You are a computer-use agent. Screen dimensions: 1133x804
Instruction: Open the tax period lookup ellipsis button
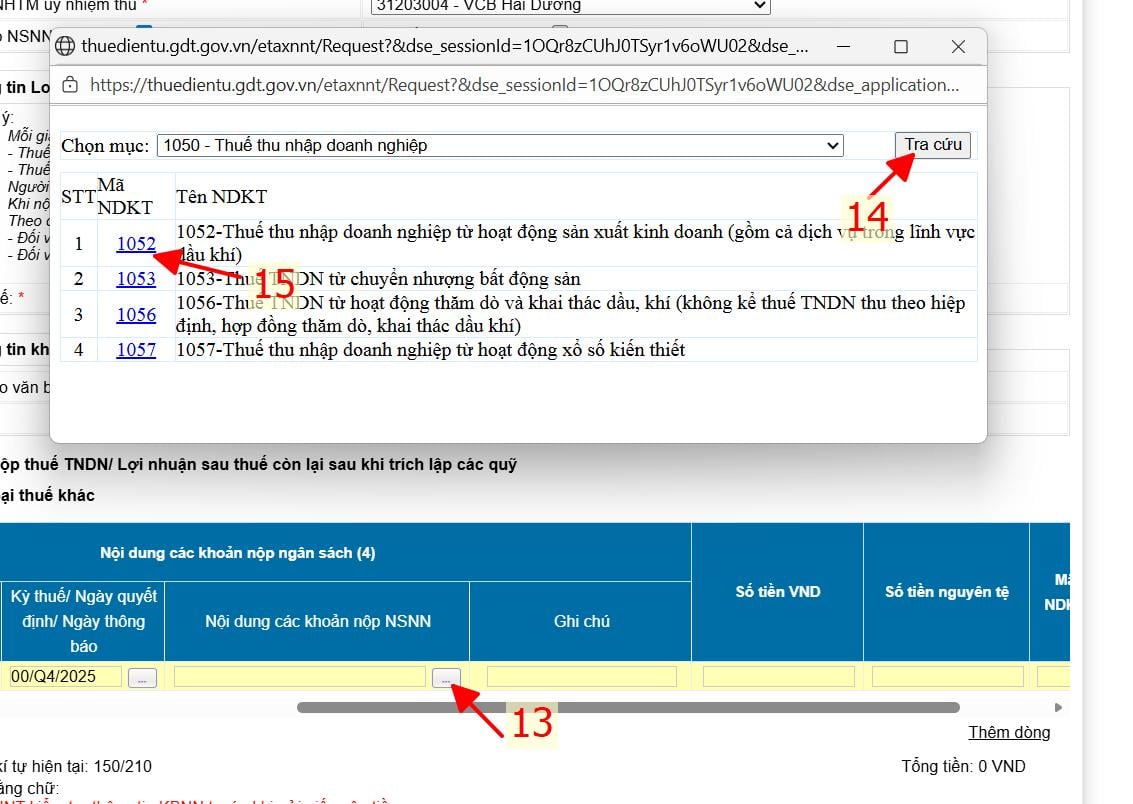(x=142, y=678)
